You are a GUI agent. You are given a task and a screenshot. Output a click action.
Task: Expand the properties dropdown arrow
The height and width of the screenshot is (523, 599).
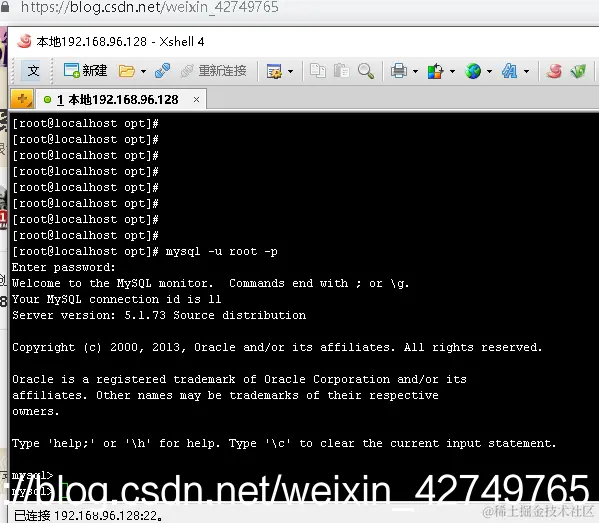(290, 71)
